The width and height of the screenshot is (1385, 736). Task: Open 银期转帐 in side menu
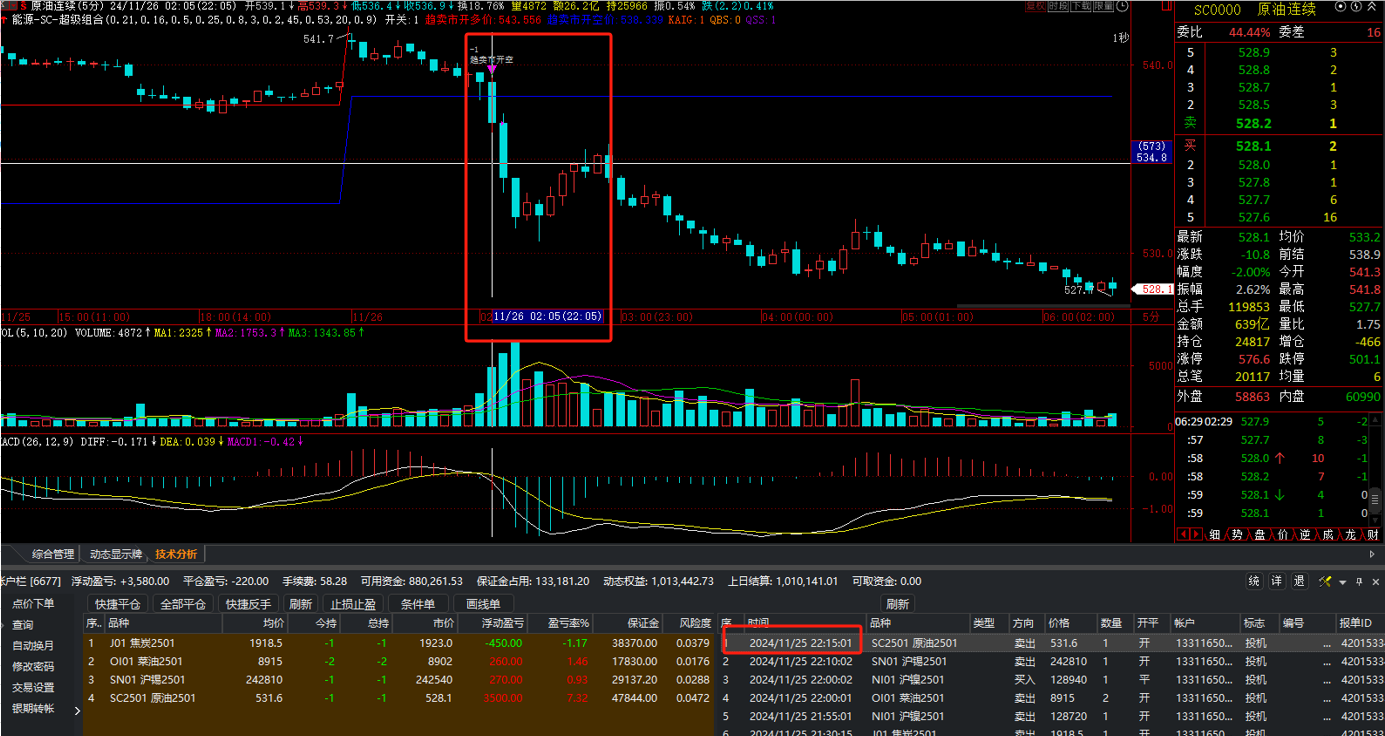[34, 709]
